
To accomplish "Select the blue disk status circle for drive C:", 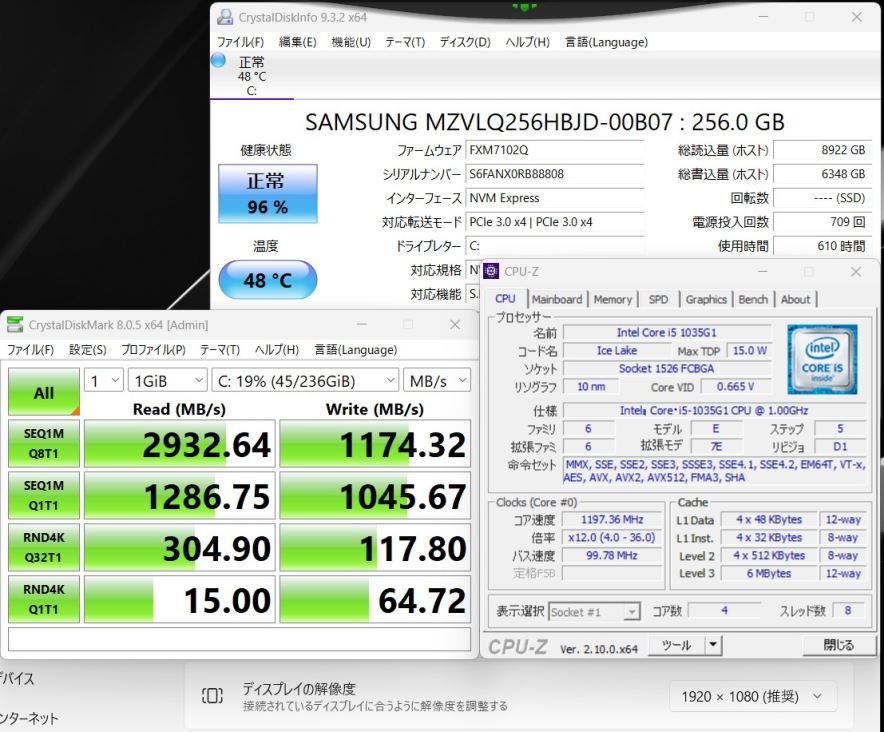I will (x=218, y=60).
